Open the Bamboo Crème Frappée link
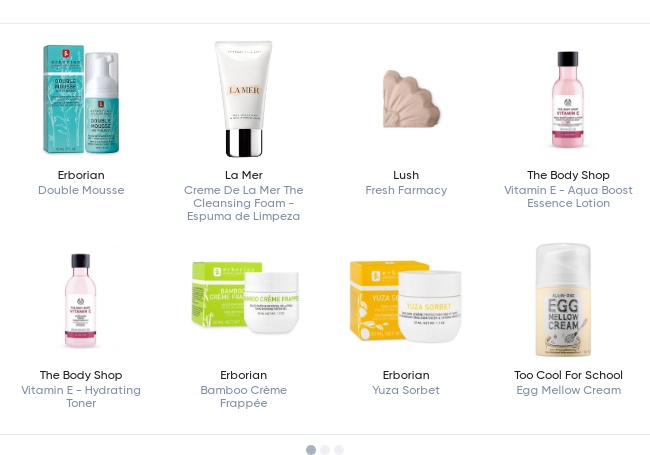Viewport: 650px width, 455px height. (243, 397)
